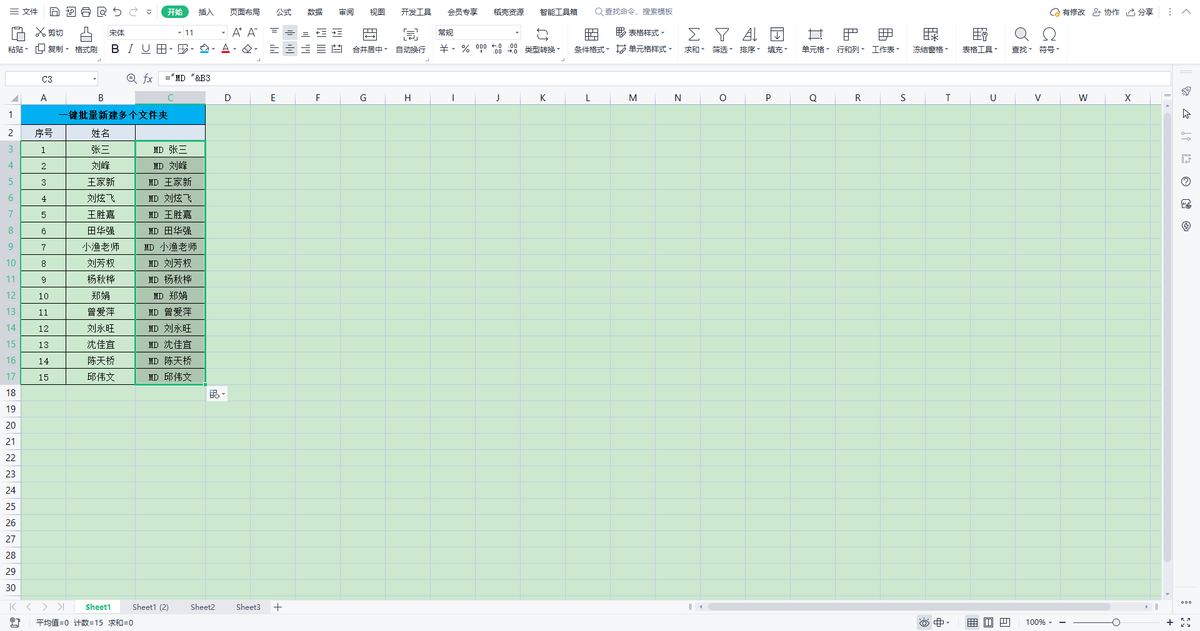Toggle Italic formatting

point(131,49)
